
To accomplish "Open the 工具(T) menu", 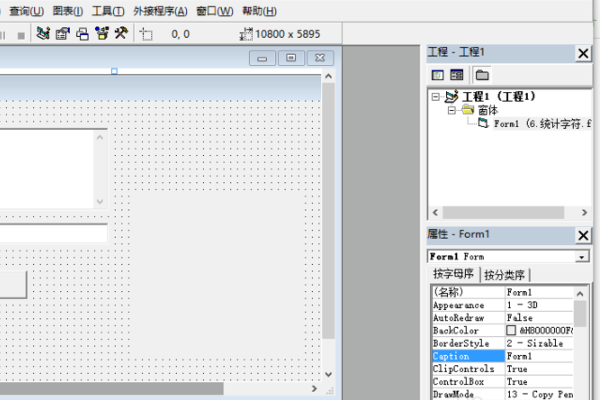I will tap(107, 11).
